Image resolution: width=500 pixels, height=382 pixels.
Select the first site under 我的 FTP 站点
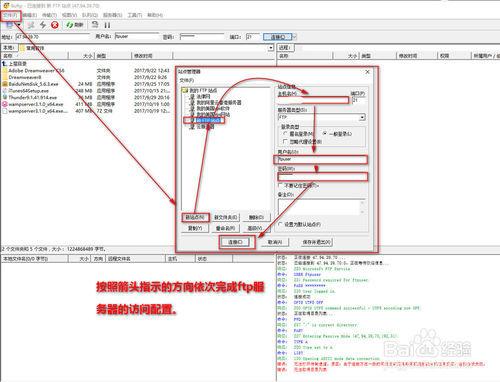tap(200, 96)
